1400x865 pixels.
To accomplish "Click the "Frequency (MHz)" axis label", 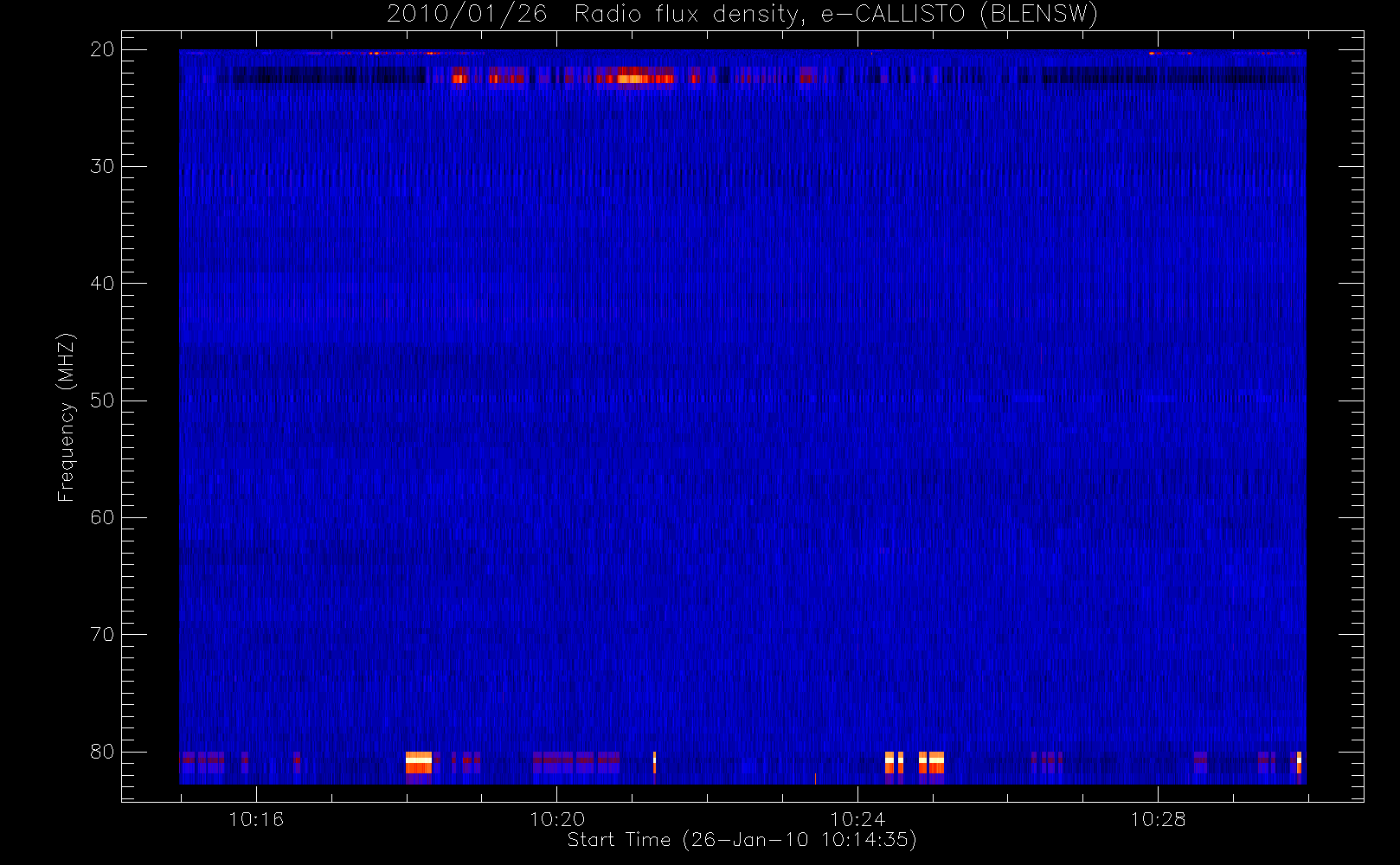I will click(66, 417).
